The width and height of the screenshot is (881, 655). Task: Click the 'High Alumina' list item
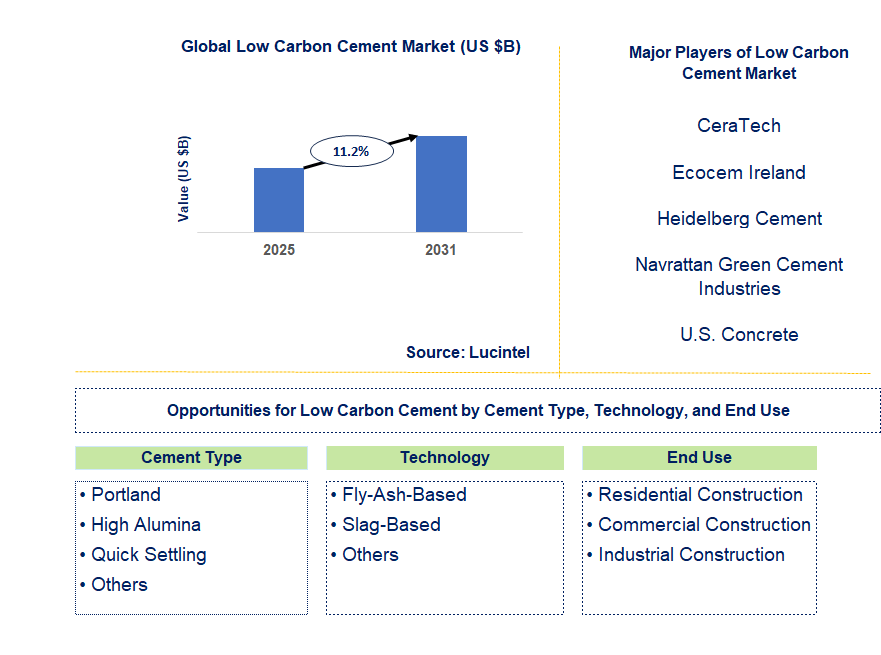pyautogui.click(x=146, y=525)
